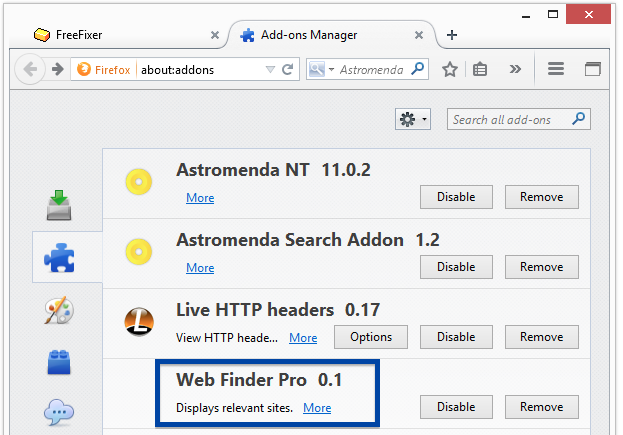Disable Web Finder Pro extension
The height and width of the screenshot is (435, 623).
point(456,407)
